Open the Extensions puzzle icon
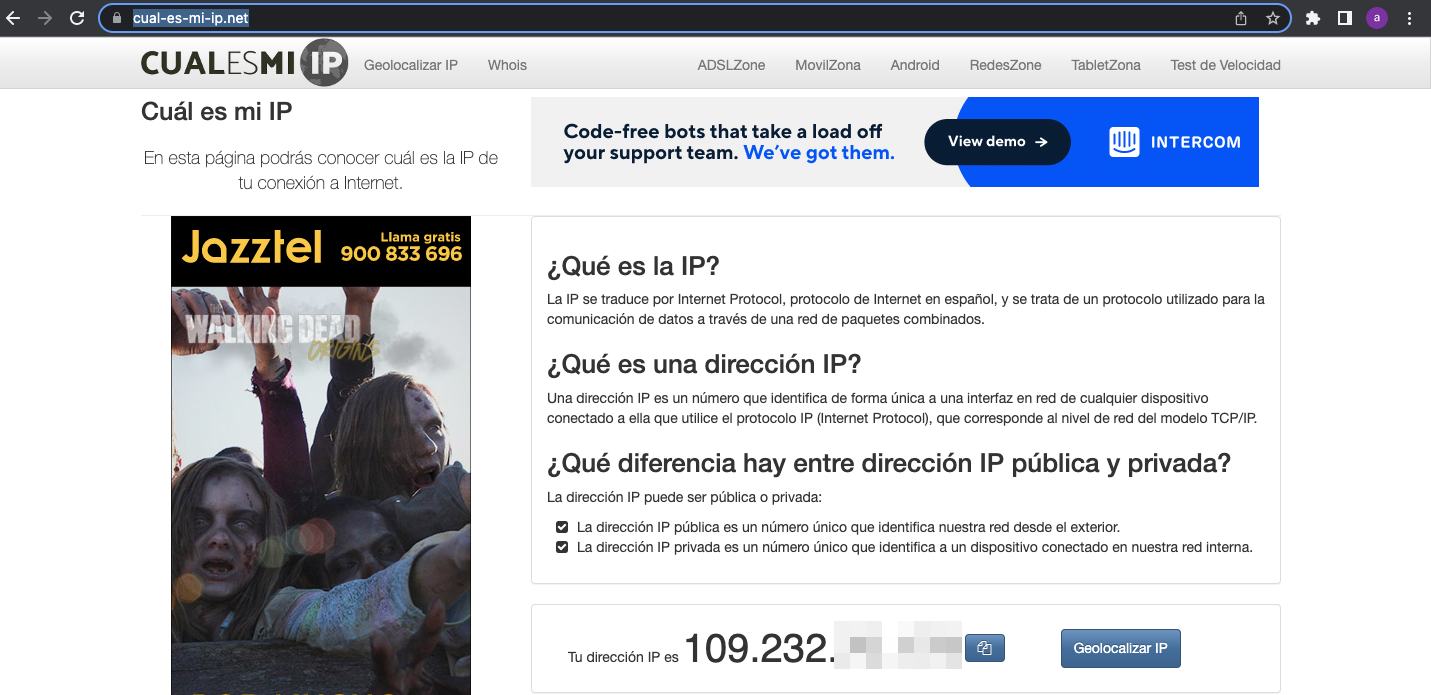 [x=1313, y=18]
